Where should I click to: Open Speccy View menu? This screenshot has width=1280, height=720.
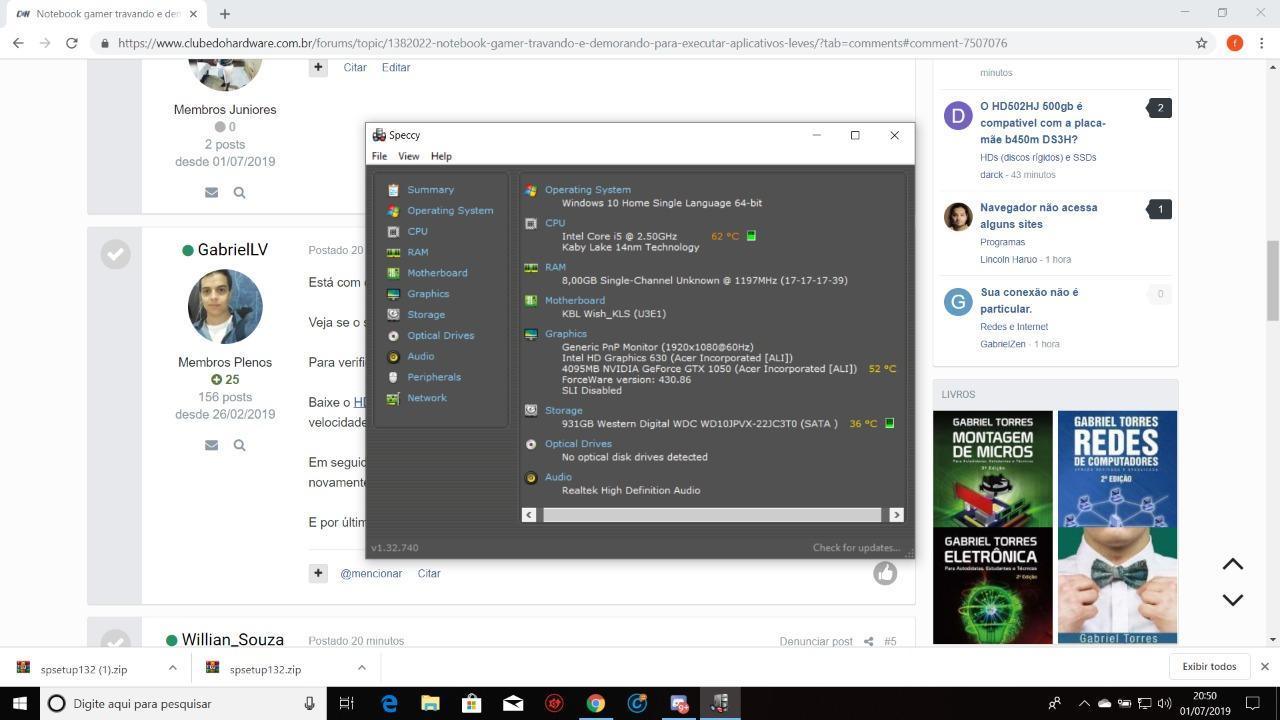[408, 156]
